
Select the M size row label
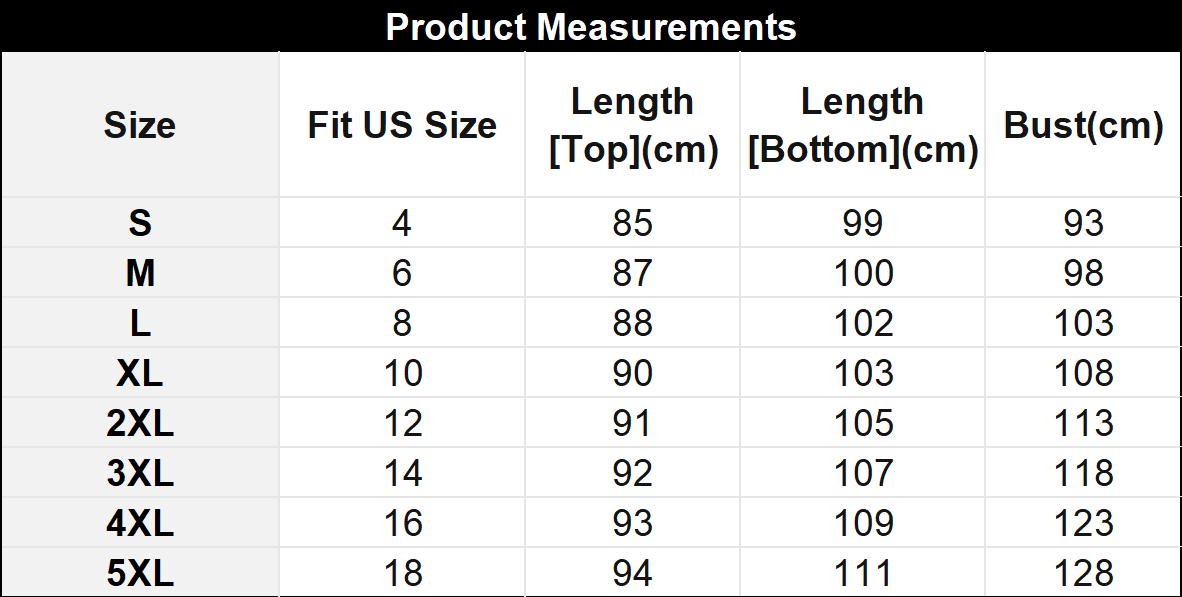[139, 273]
